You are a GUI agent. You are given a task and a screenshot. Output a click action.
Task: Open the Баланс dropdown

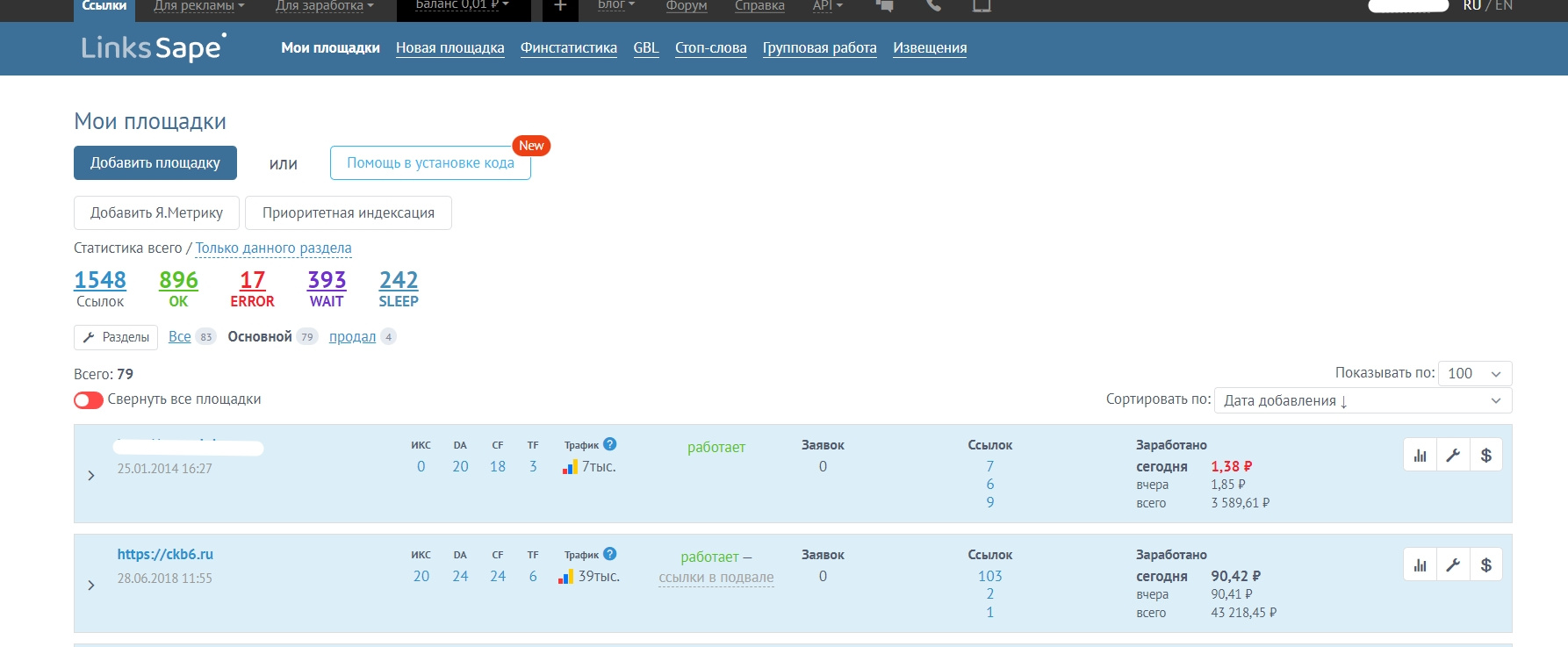coord(463,6)
